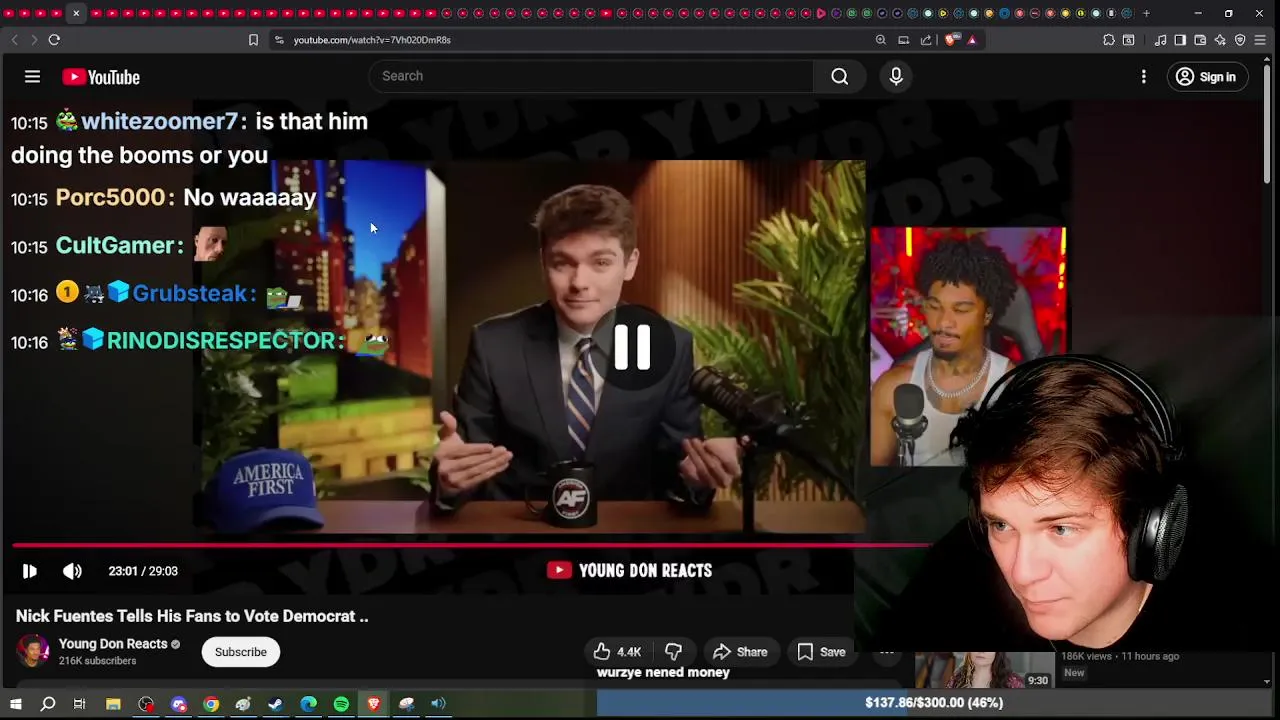The image size is (1280, 720).
Task: Reload the page in the browser toolbar
Action: [54, 40]
